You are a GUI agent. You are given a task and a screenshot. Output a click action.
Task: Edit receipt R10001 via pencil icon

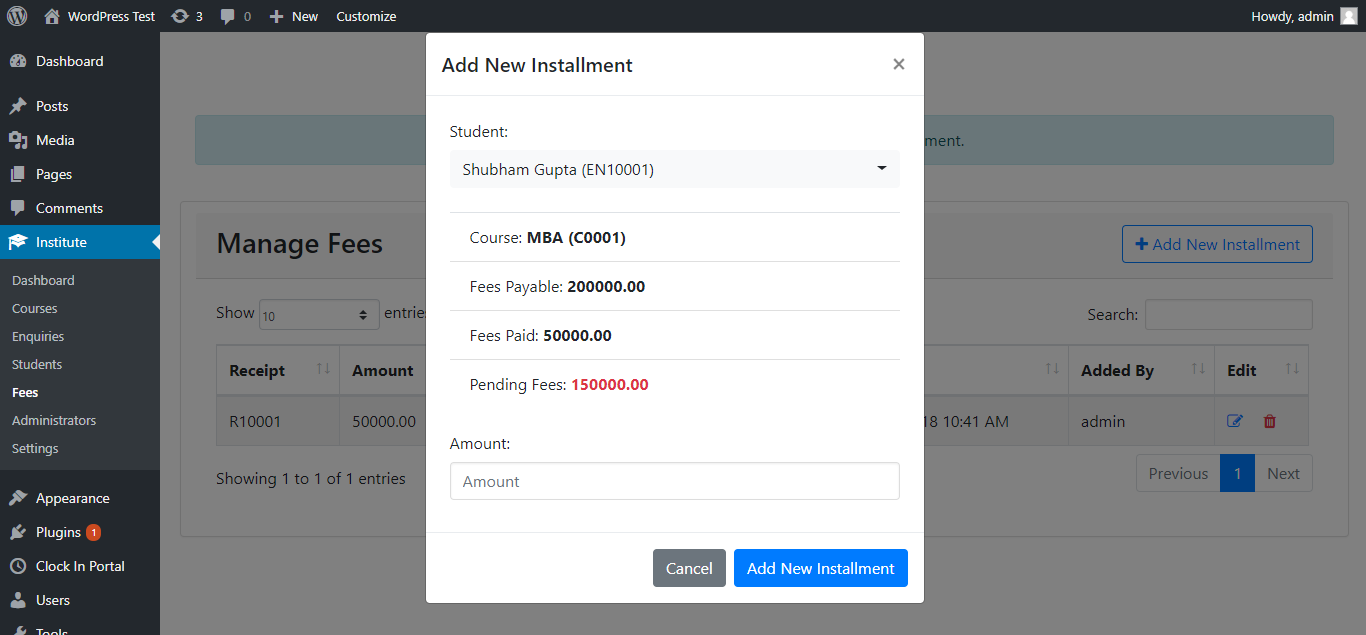(x=1235, y=421)
